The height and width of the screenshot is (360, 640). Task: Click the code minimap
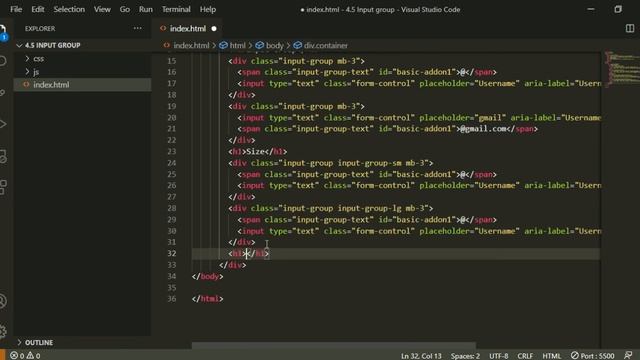[x=622, y=69]
